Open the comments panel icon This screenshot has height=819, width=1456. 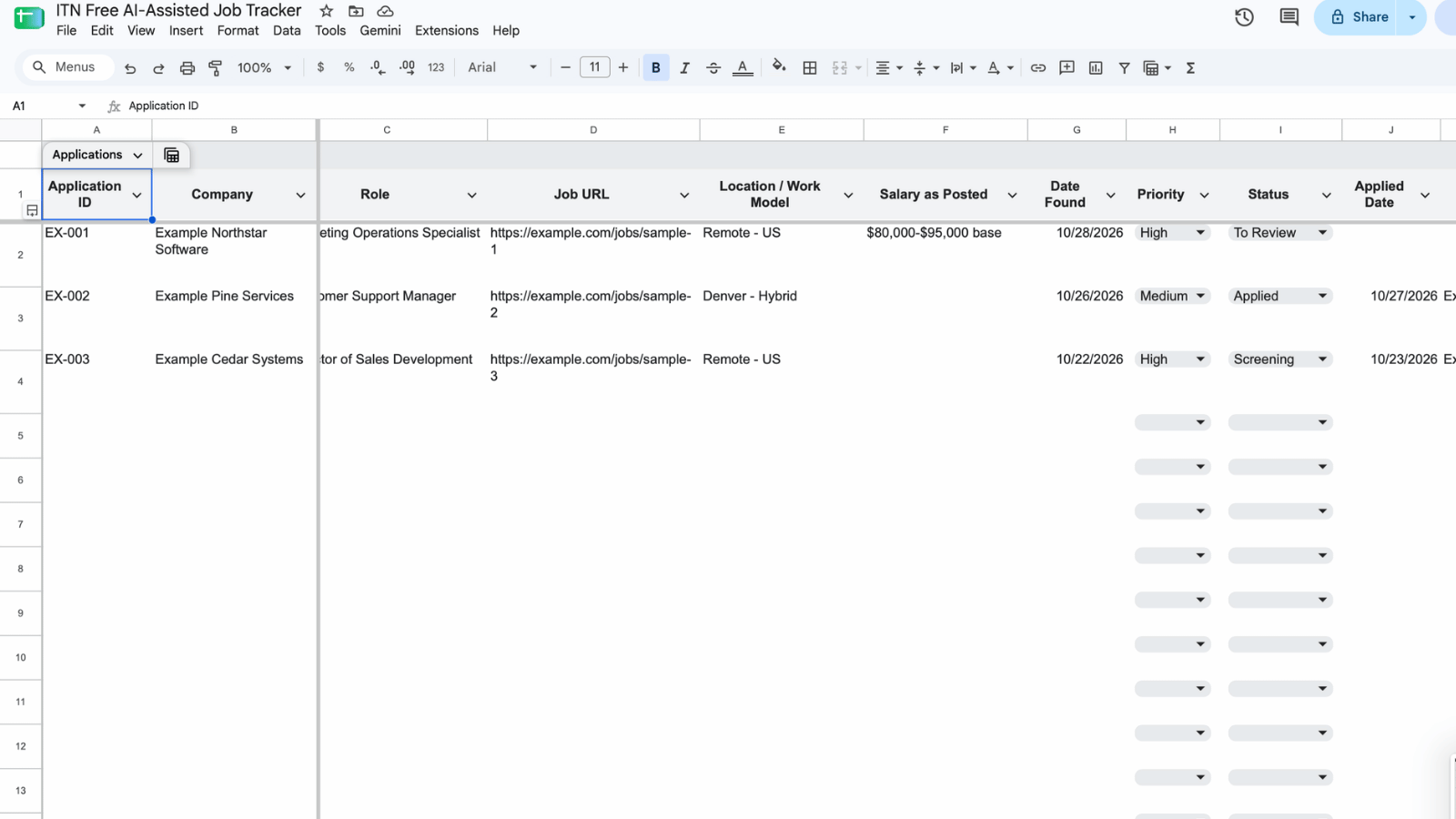pyautogui.click(x=1289, y=17)
